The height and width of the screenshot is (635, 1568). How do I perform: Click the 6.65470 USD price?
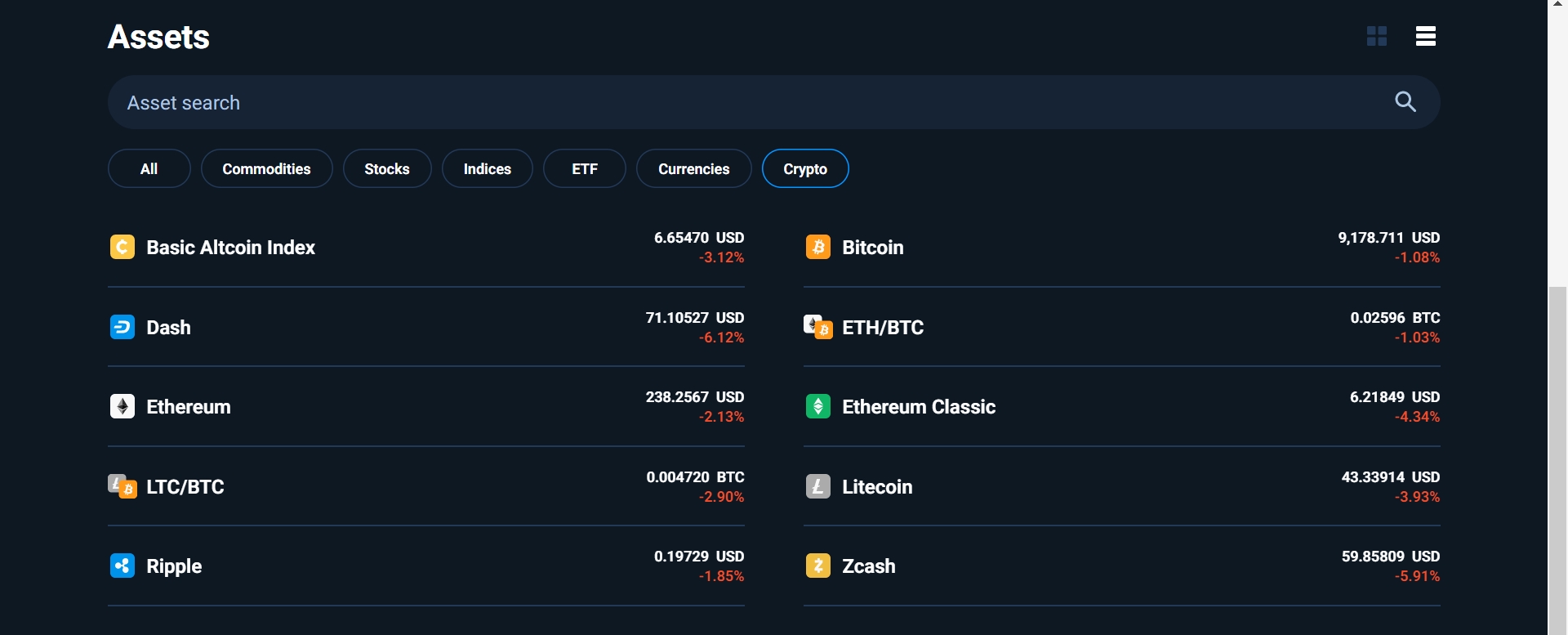(x=699, y=238)
